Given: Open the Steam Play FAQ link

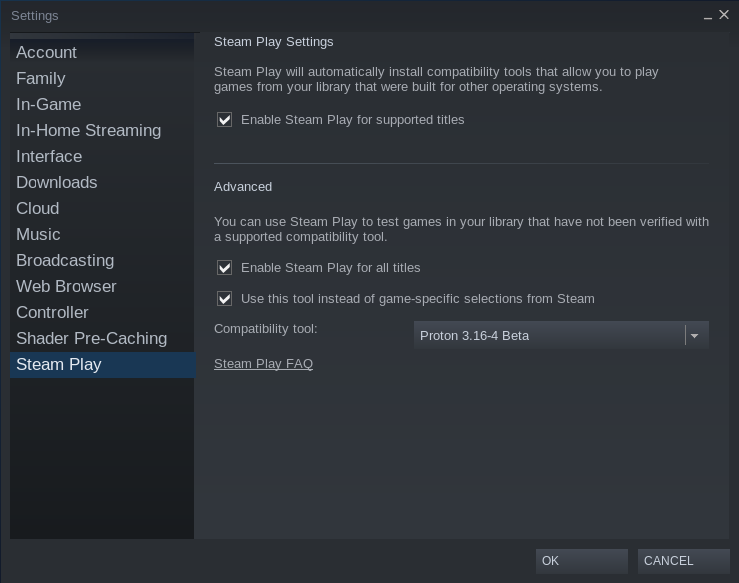Looking at the screenshot, I should click(x=263, y=364).
